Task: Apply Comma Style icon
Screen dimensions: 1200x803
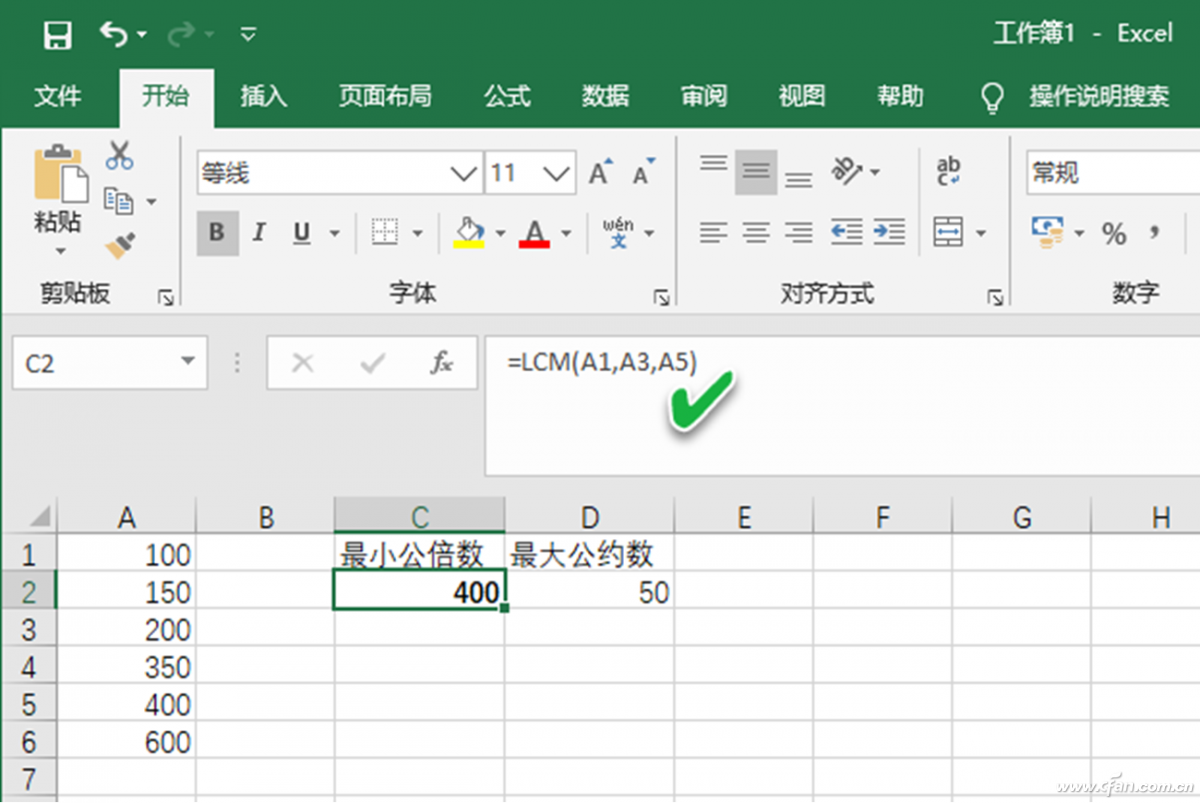Action: click(1155, 233)
